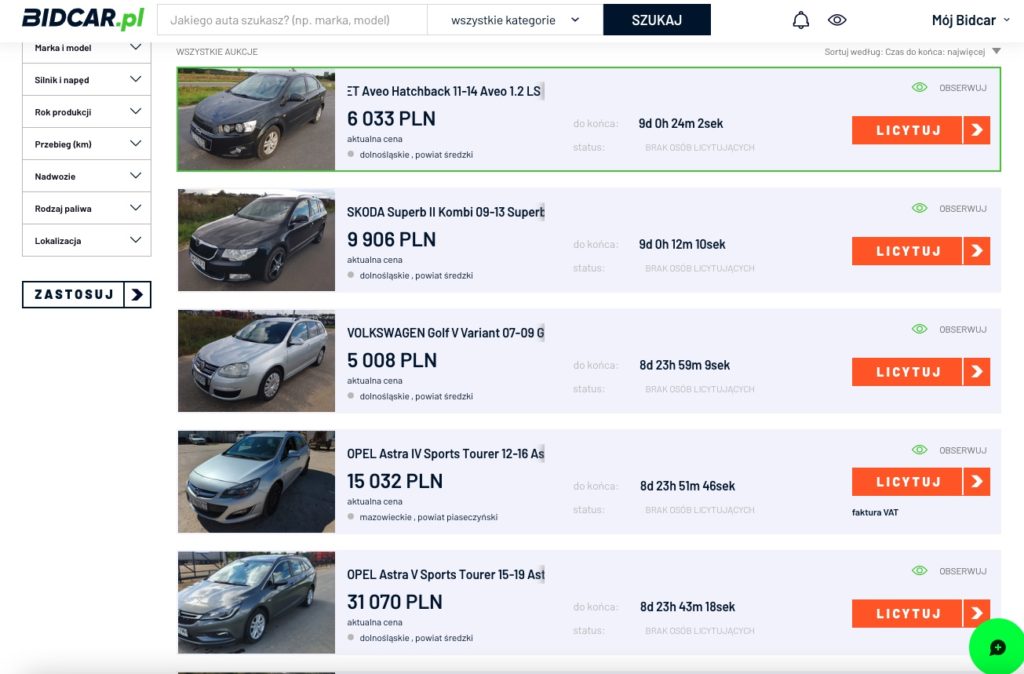Open the Opel Astra IV car photo
Viewport: 1024px width, 674px height.
click(x=257, y=481)
